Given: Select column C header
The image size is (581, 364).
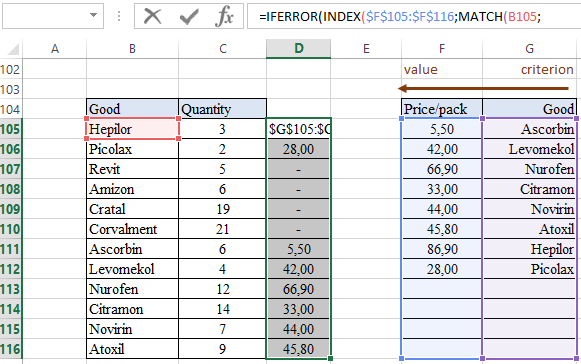Looking at the screenshot, I should click(x=222, y=49).
